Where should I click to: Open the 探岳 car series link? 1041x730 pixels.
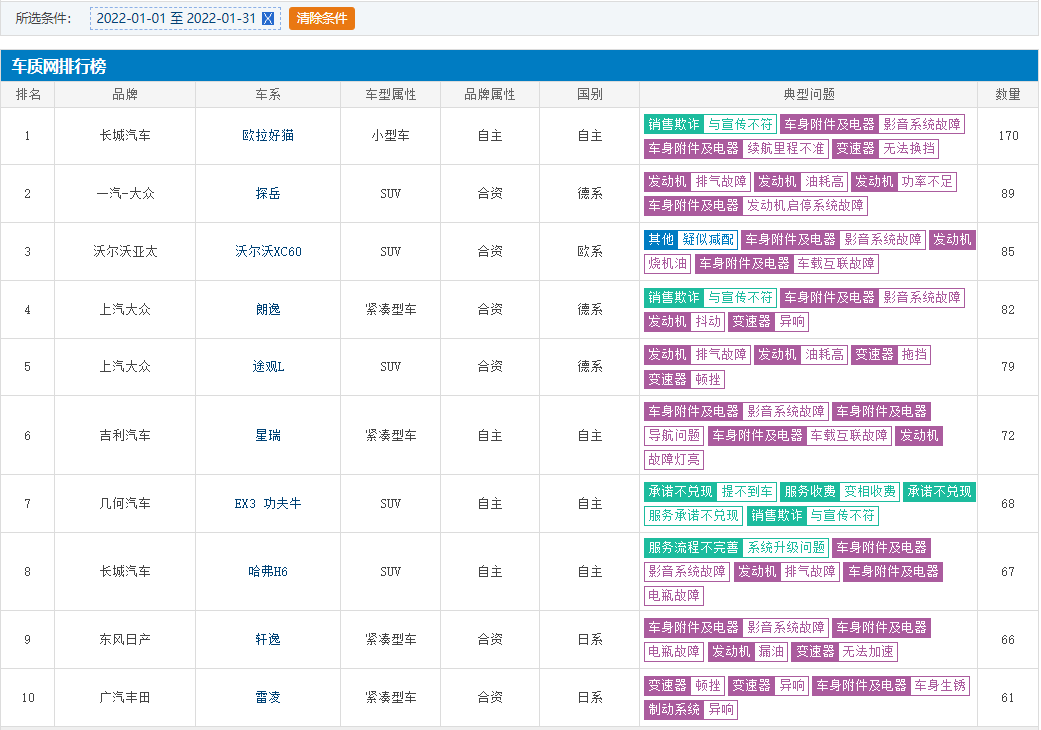point(268,194)
